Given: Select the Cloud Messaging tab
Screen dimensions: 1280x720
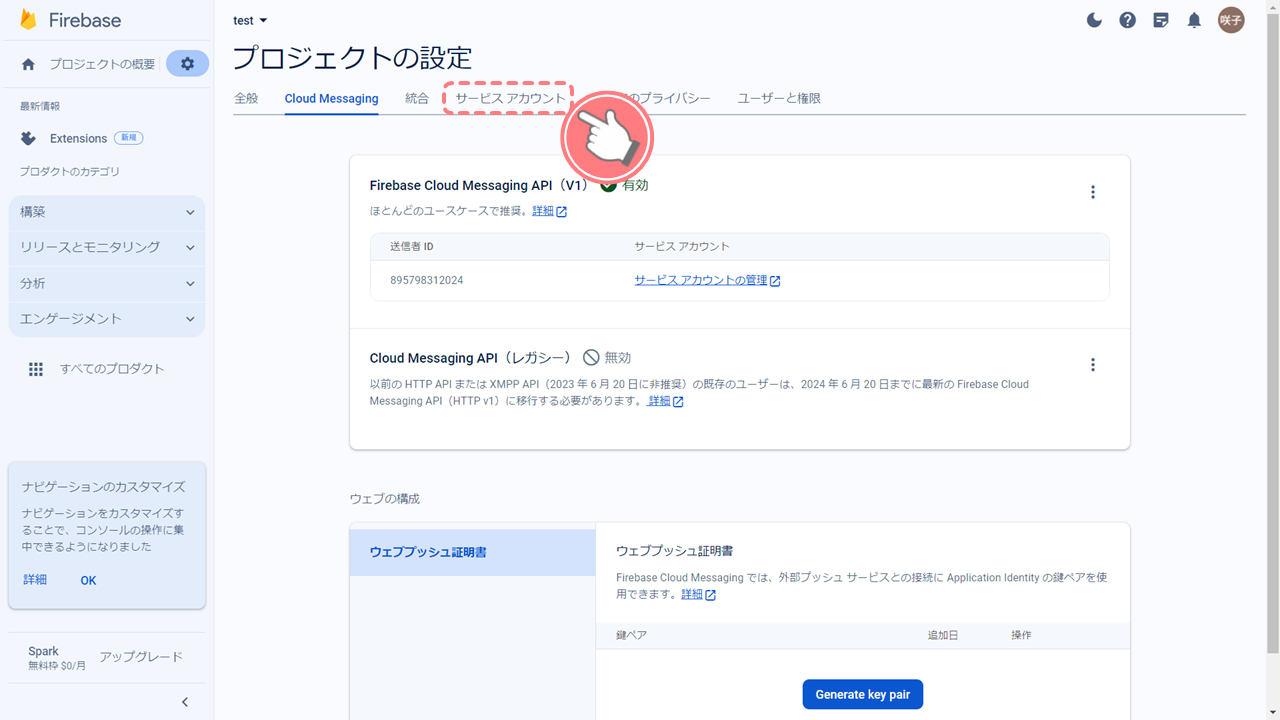Looking at the screenshot, I should coord(331,98).
